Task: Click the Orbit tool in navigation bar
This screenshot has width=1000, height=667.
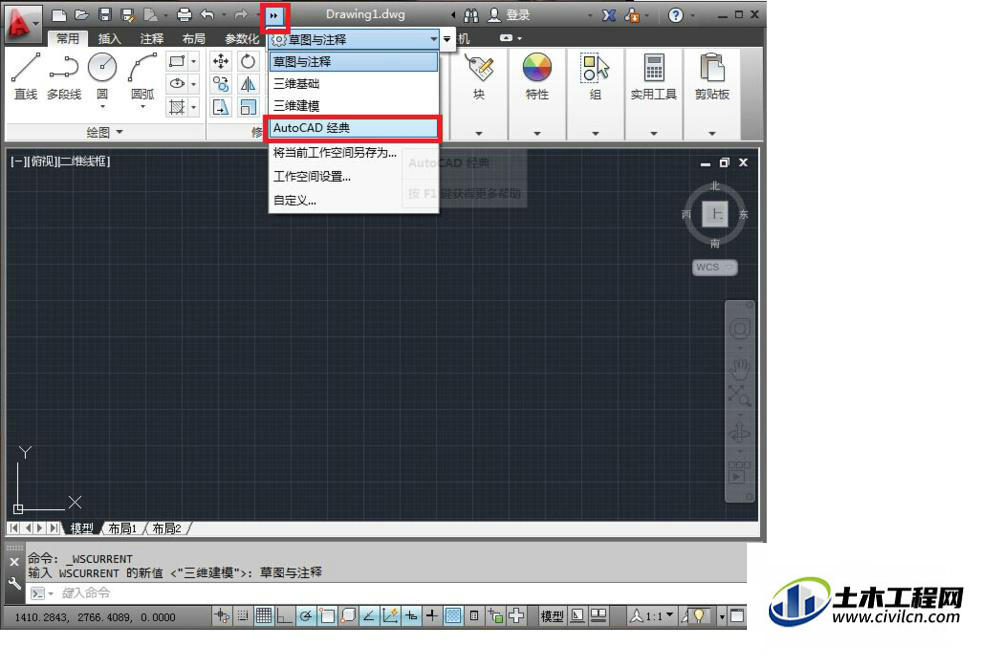Action: coord(740,434)
